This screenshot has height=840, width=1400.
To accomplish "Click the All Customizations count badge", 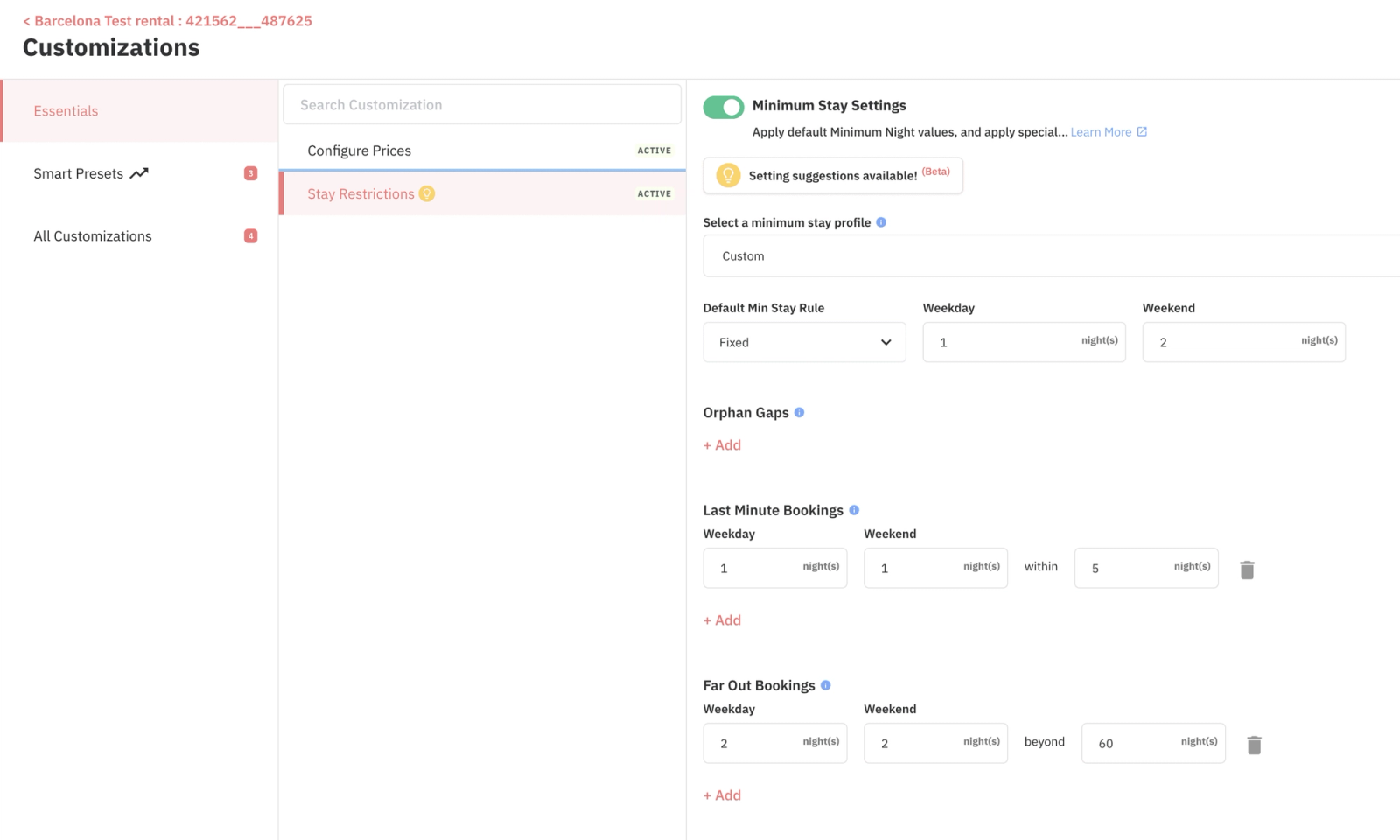I will 250,235.
